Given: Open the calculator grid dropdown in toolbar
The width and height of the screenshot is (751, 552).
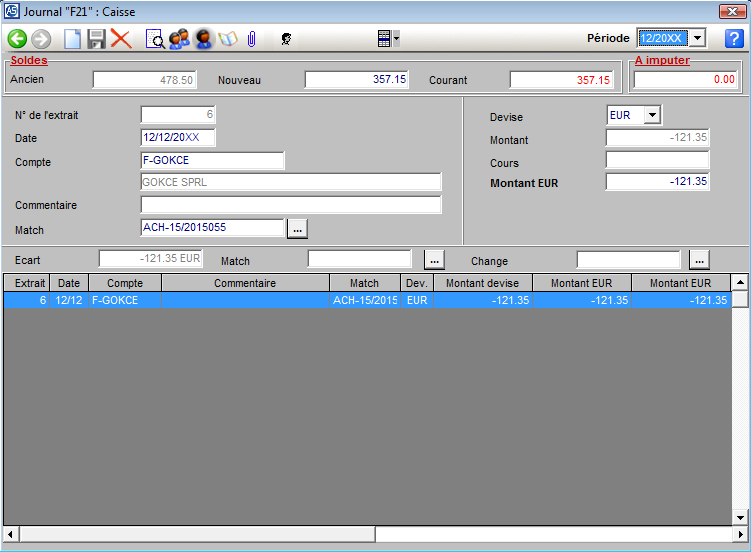Looking at the screenshot, I should [387, 39].
